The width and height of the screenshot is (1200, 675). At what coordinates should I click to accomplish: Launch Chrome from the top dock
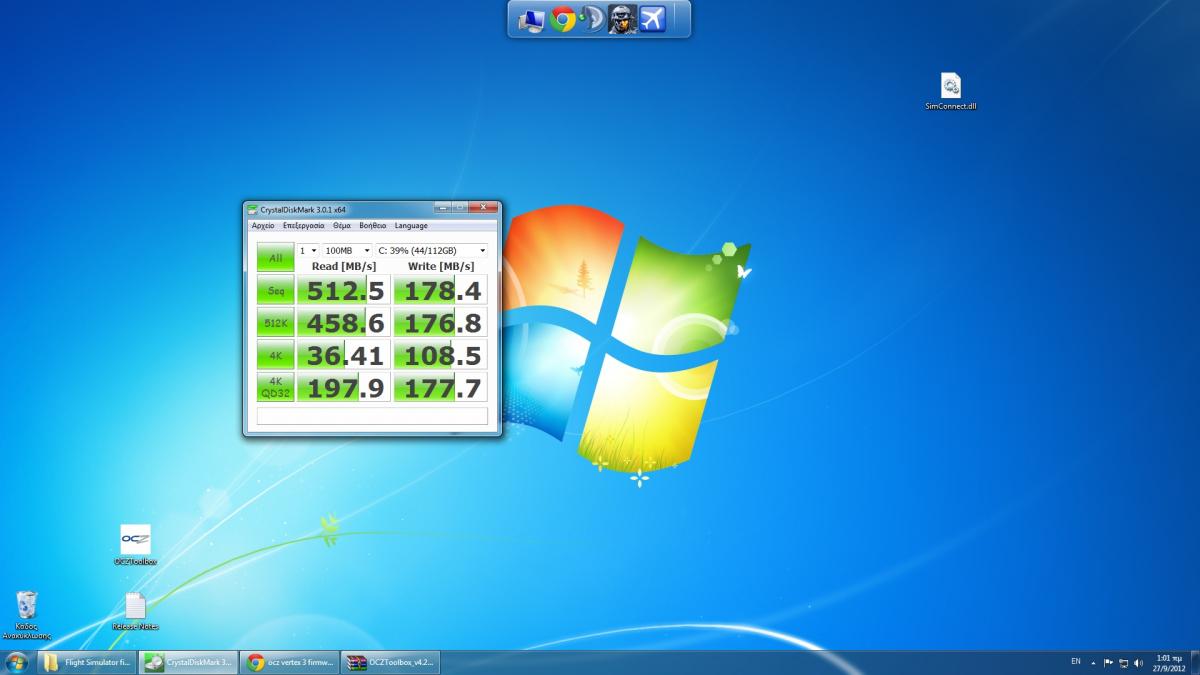tap(563, 19)
